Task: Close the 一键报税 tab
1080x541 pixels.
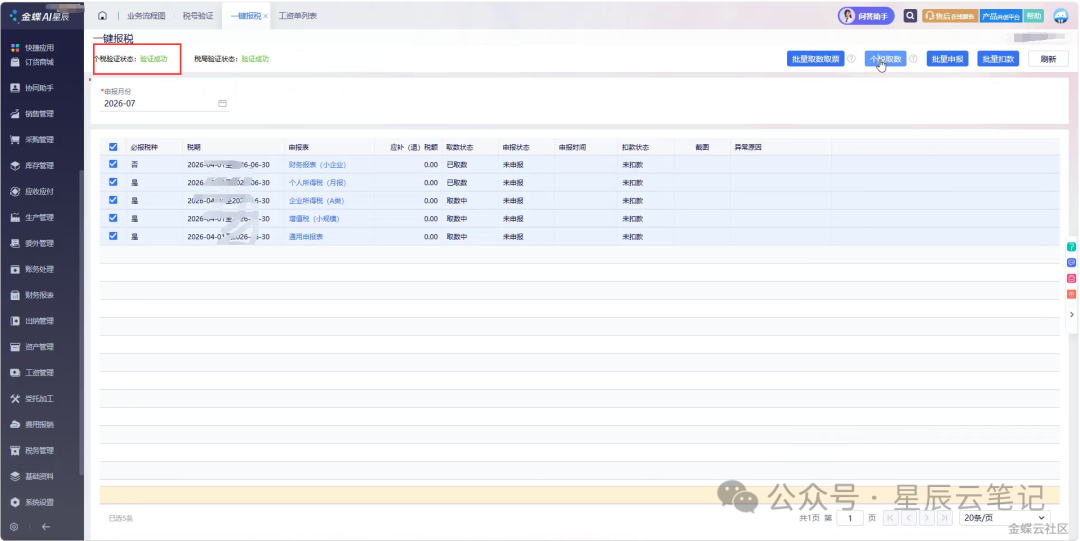Action: point(266,16)
